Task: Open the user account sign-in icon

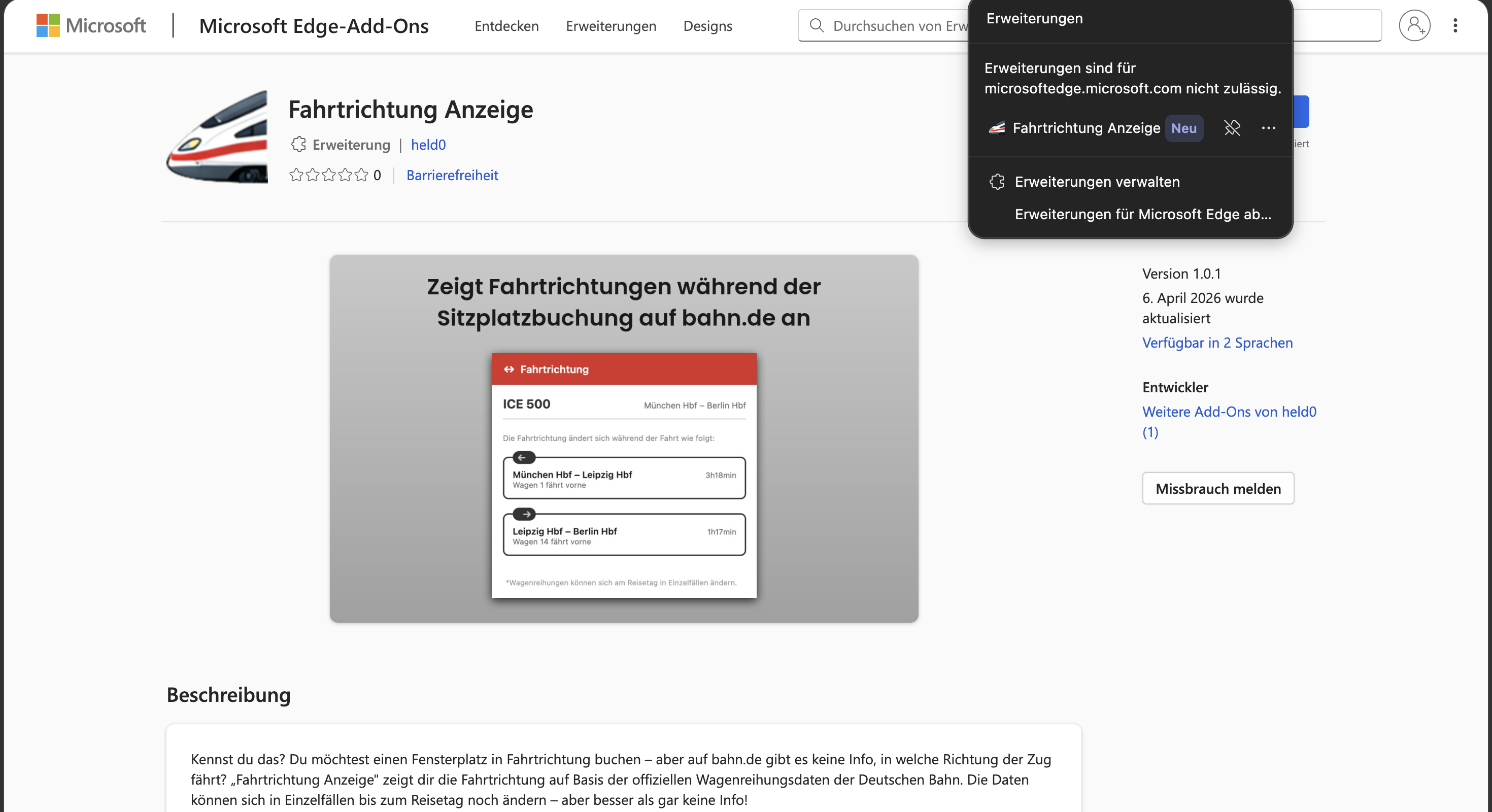Action: click(x=1414, y=25)
